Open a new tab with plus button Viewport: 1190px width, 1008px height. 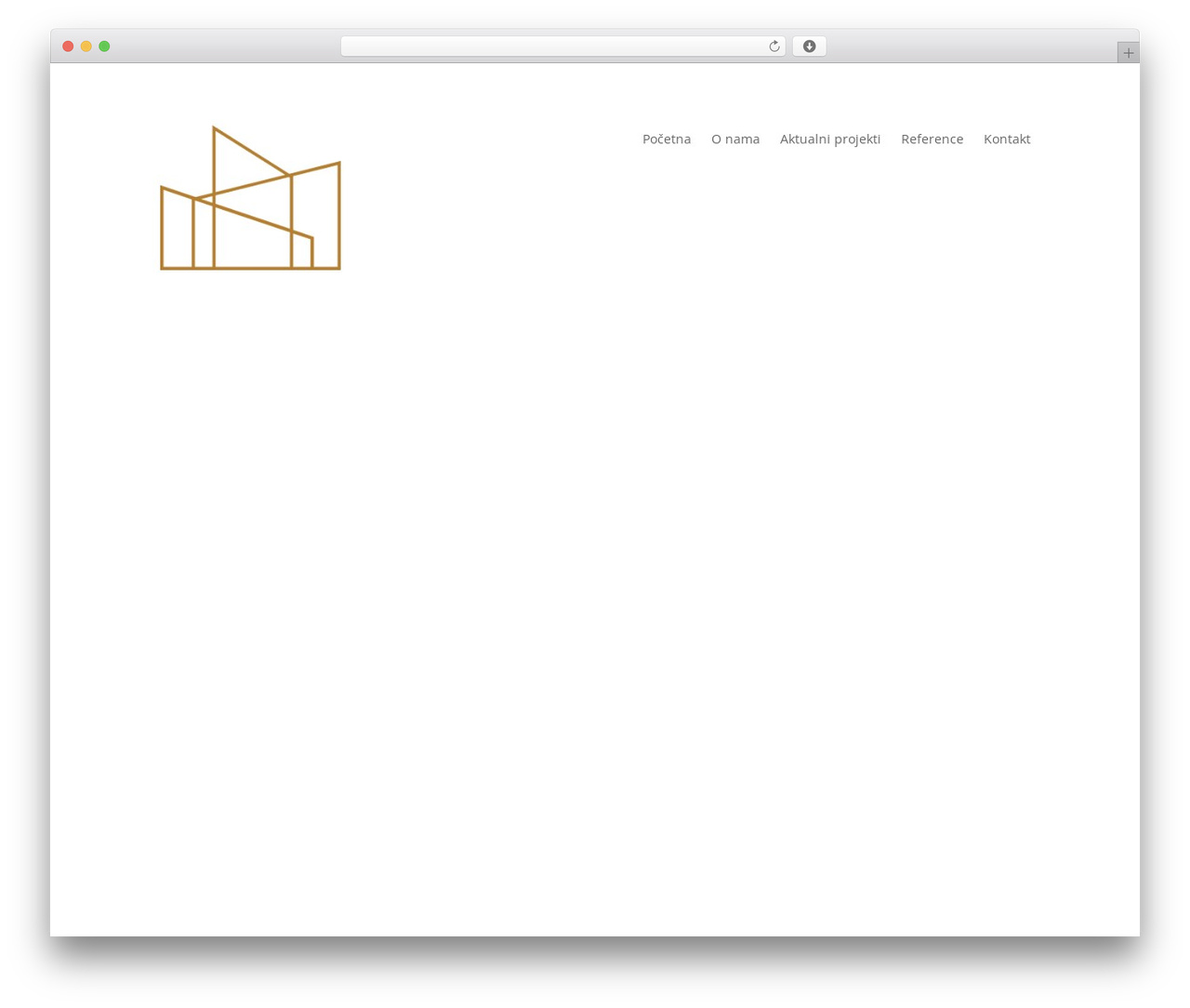1128,53
